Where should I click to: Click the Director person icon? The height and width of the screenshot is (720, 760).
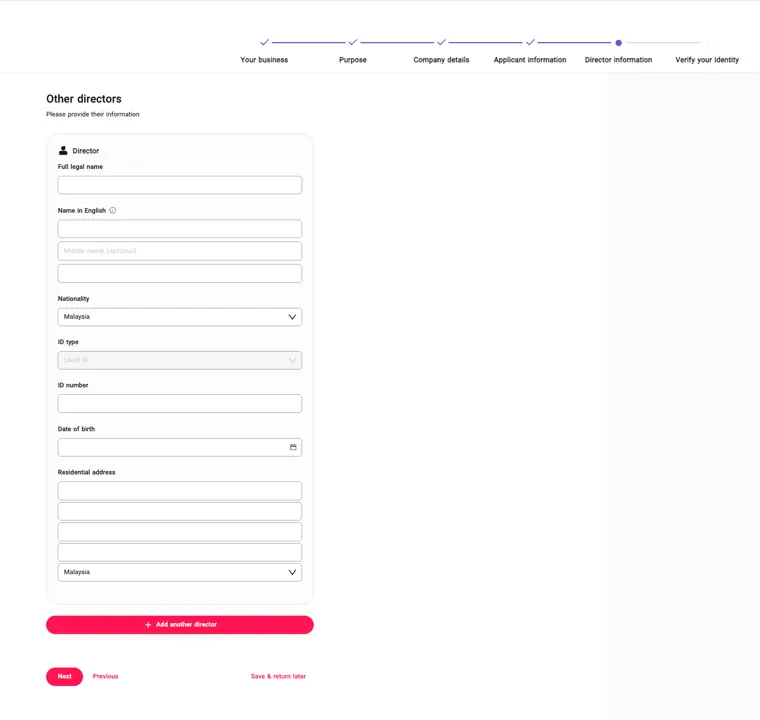point(63,150)
